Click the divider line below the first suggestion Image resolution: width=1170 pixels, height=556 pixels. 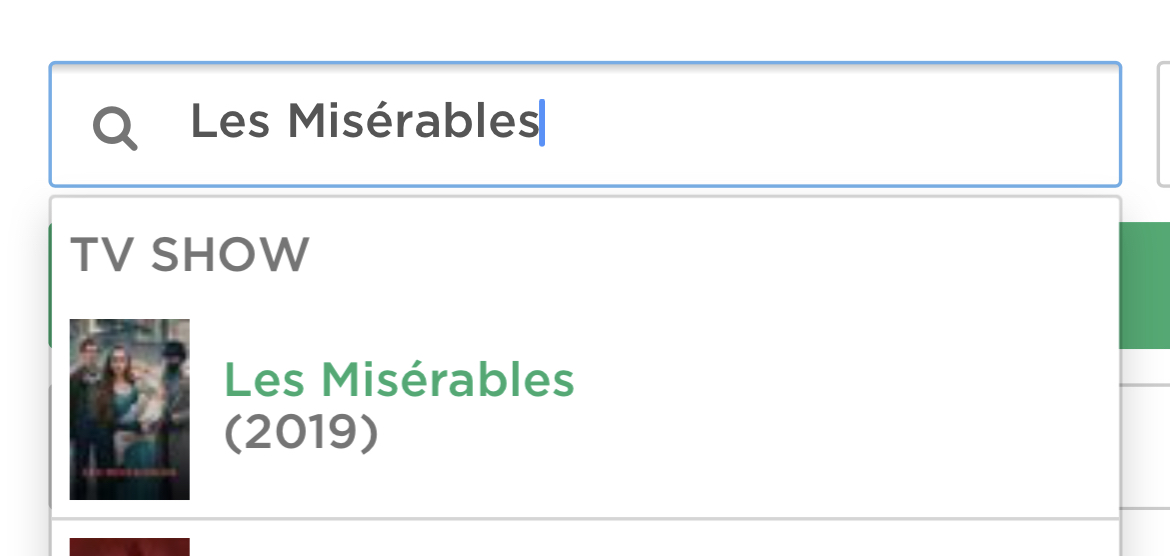[585, 519]
